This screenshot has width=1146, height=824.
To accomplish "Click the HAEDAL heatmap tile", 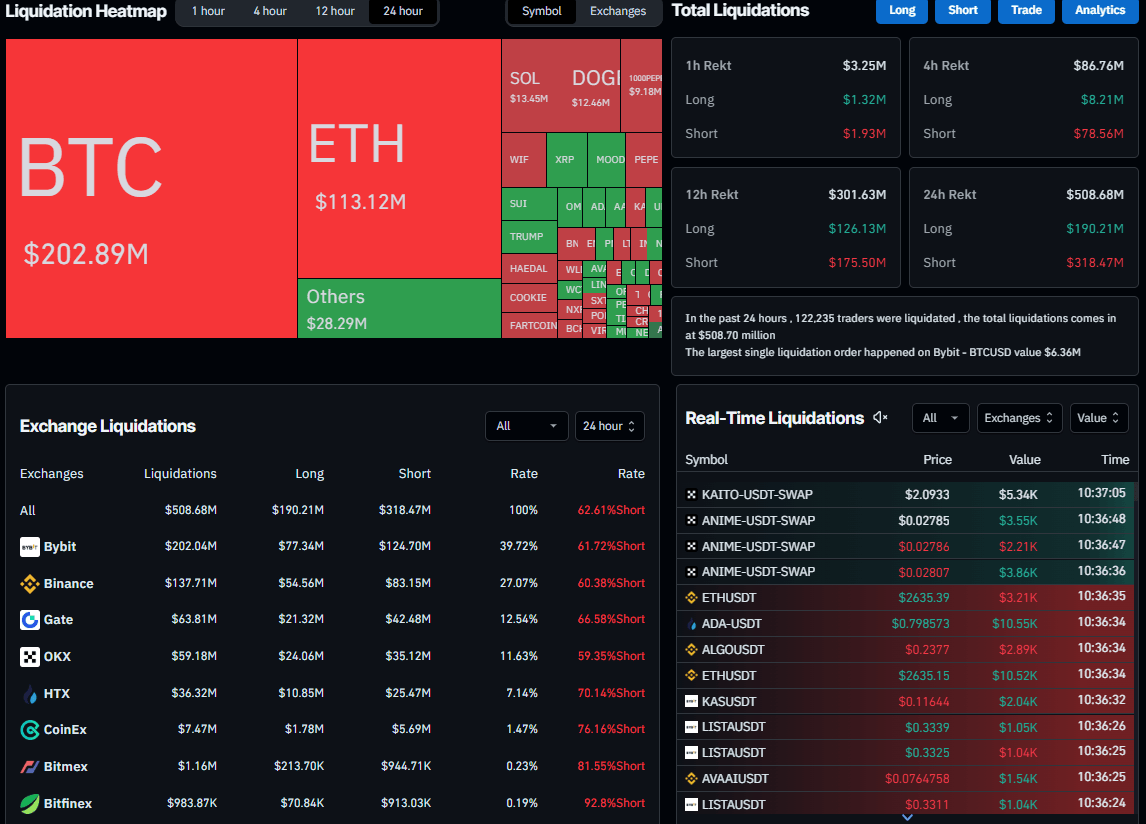I will point(529,269).
